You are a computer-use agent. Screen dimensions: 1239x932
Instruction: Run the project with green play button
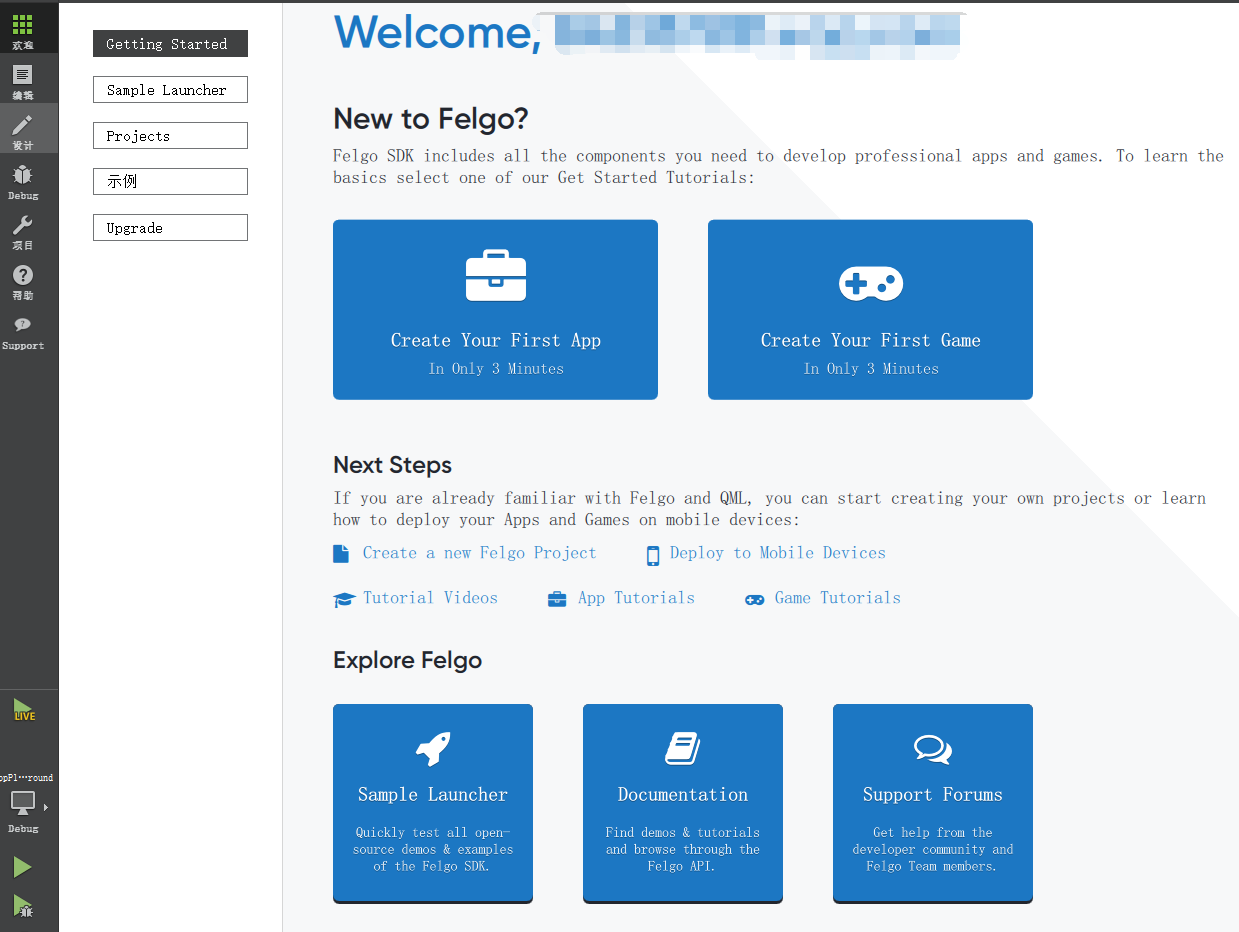click(x=22, y=867)
